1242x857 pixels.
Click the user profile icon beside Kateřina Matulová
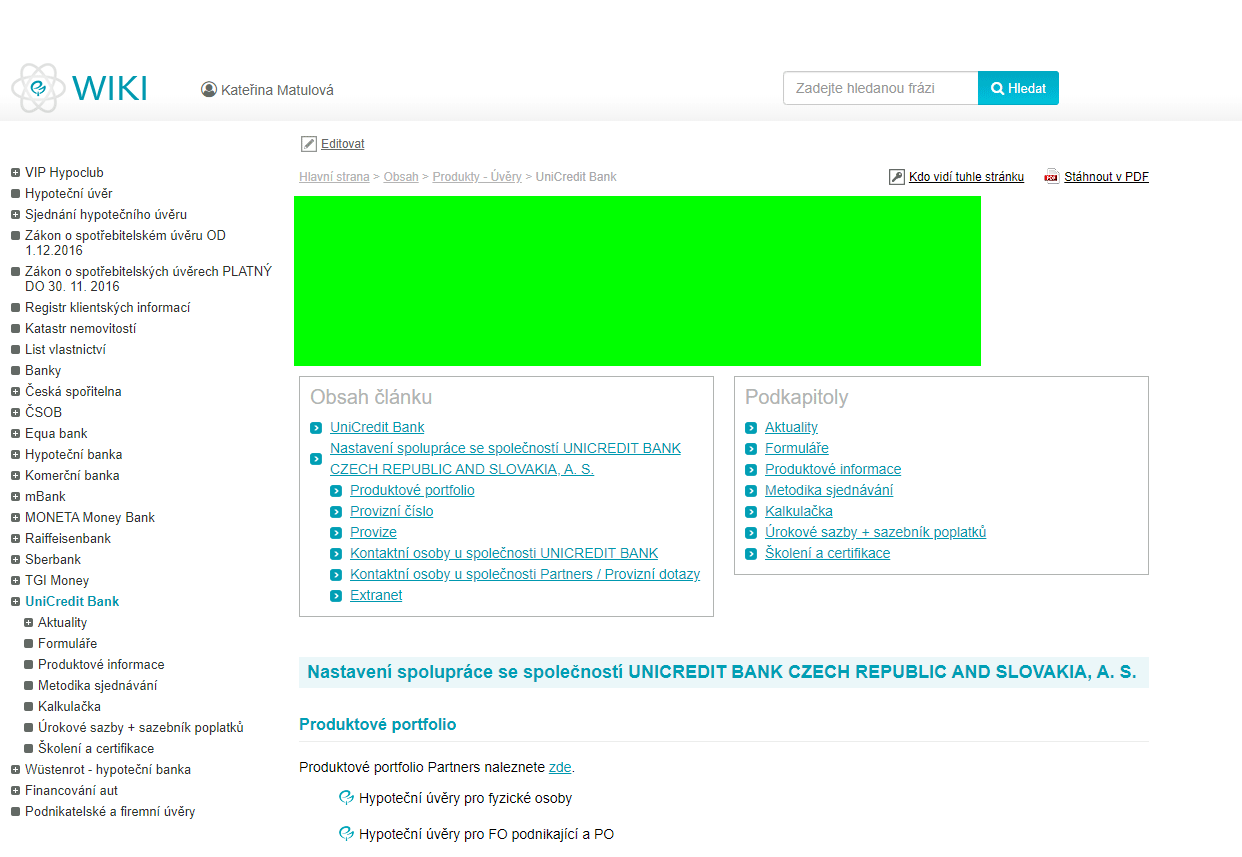click(x=209, y=89)
